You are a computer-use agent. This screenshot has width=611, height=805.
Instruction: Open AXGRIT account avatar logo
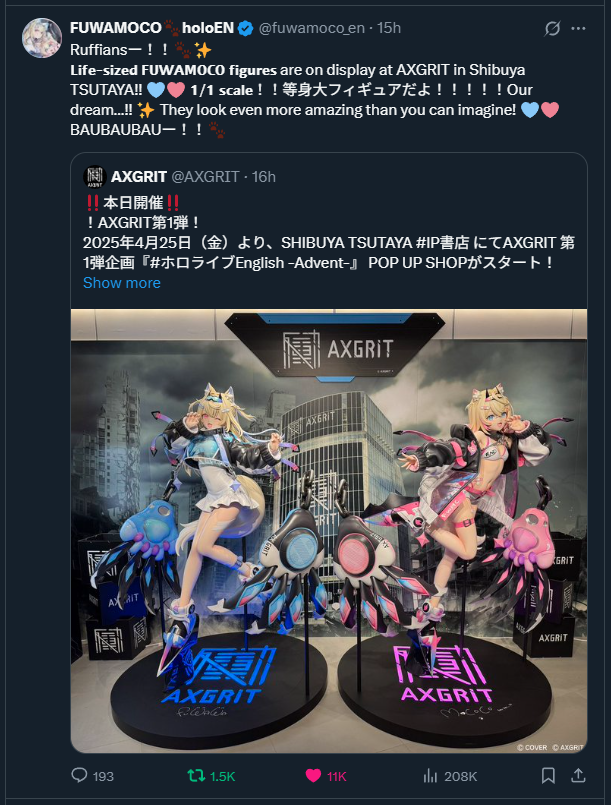pyautogui.click(x=94, y=177)
